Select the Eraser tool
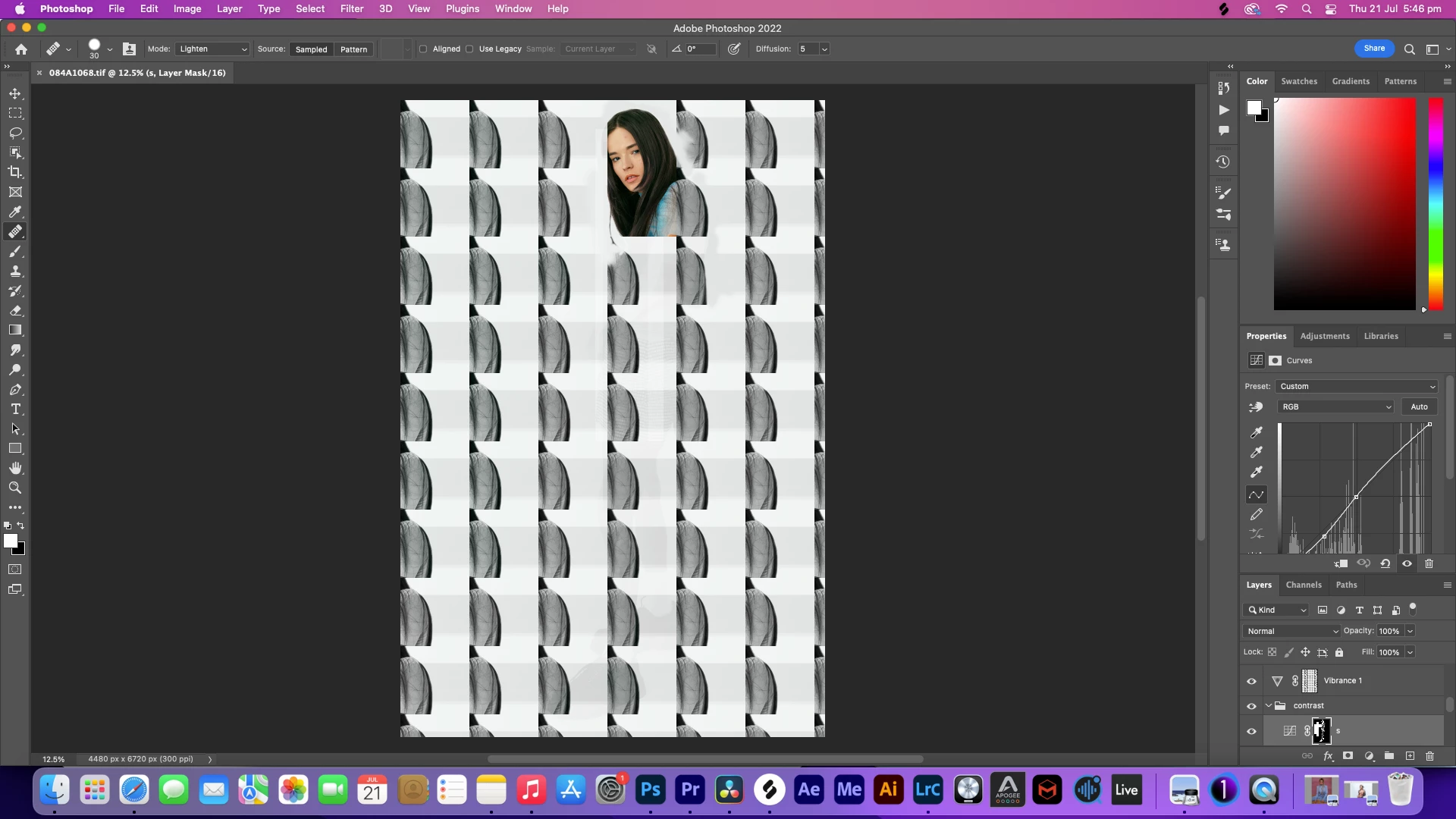Screen dimensions: 1456x819 point(15,311)
